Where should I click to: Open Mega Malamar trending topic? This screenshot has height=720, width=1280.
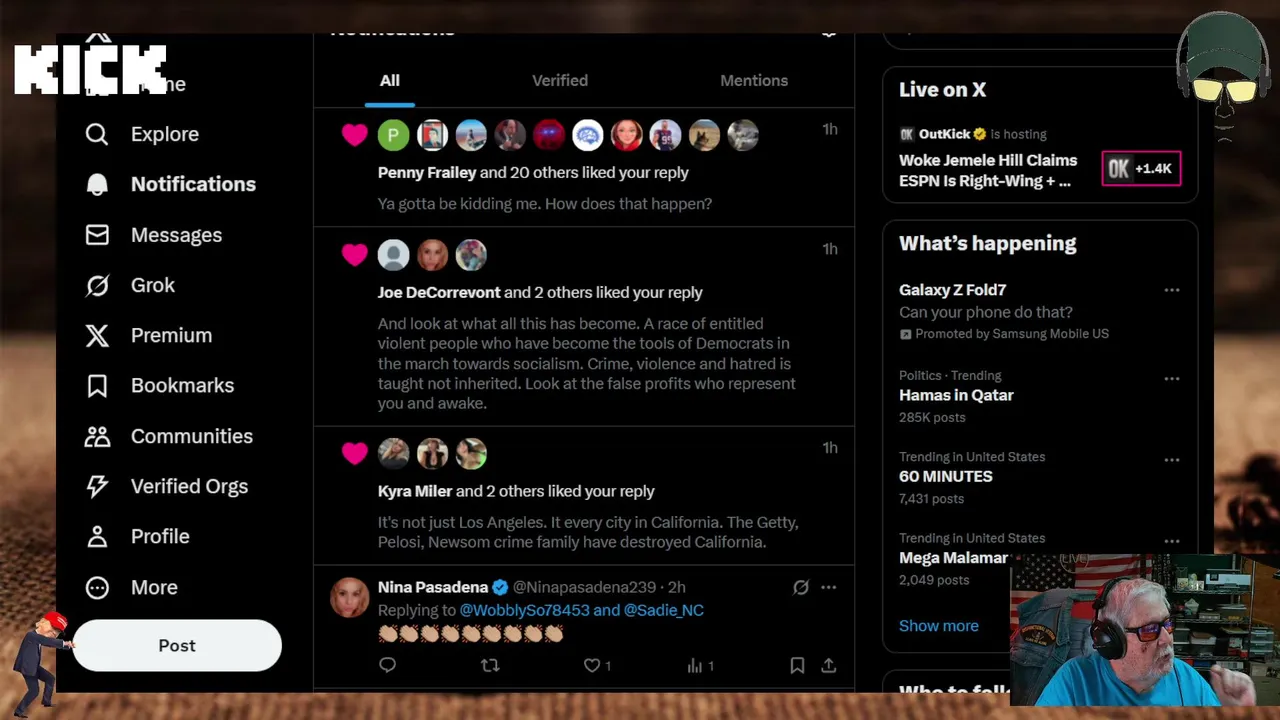point(953,558)
